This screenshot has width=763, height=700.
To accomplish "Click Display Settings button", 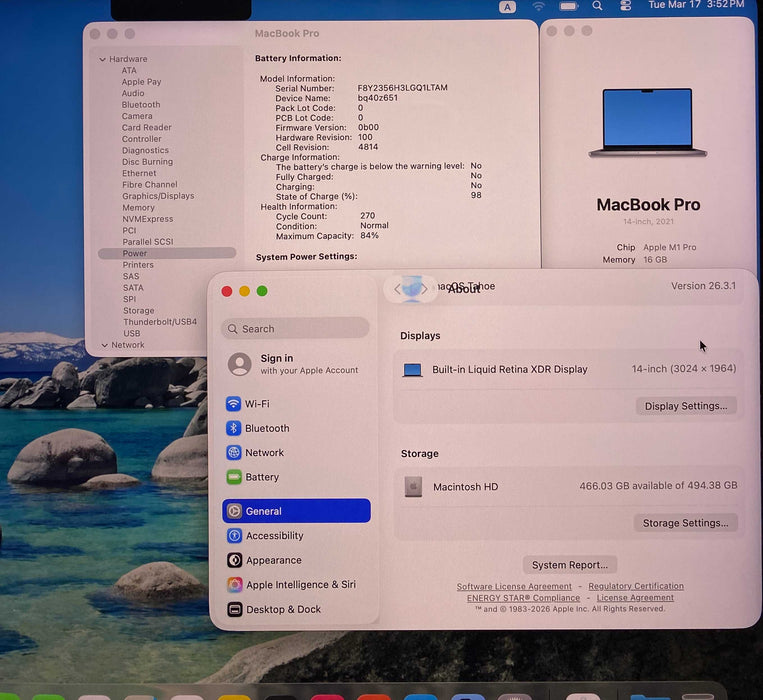I will pos(686,406).
